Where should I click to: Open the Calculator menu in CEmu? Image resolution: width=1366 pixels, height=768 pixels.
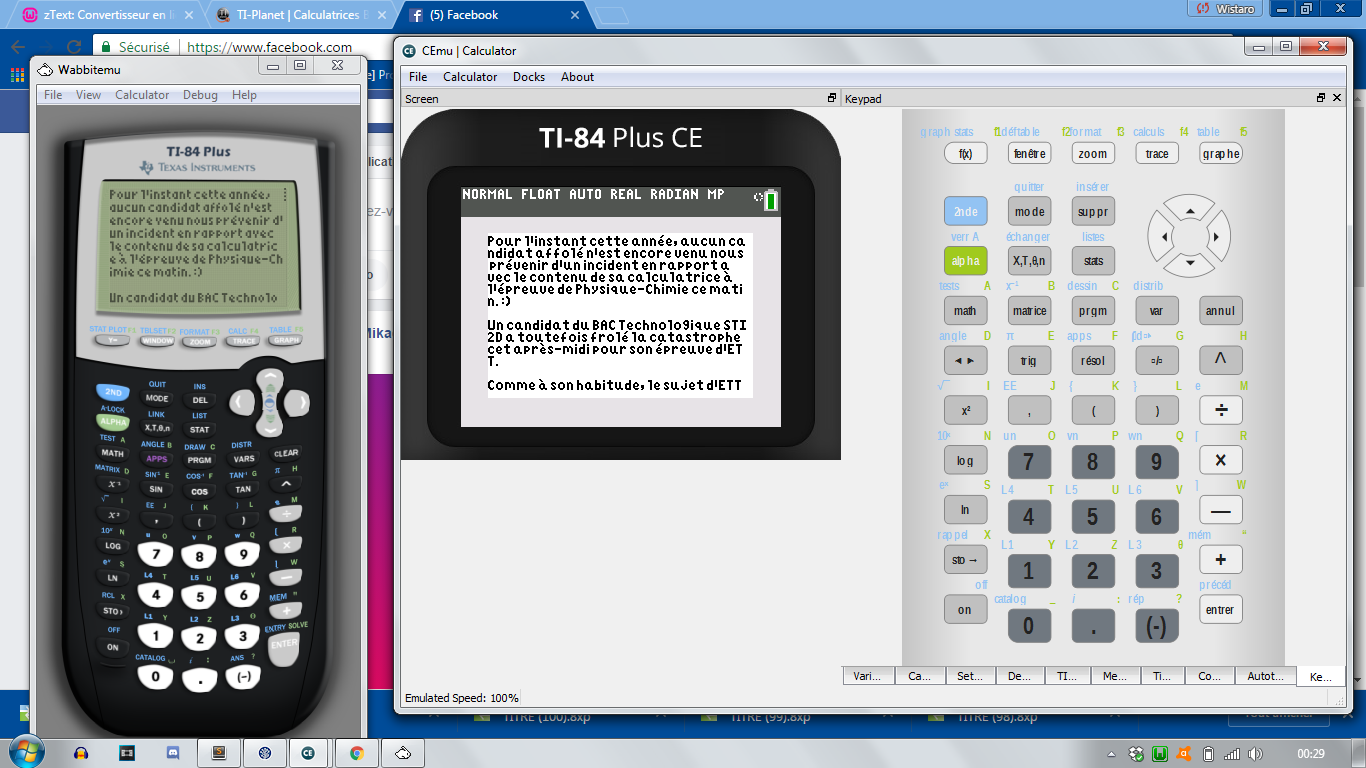(470, 77)
